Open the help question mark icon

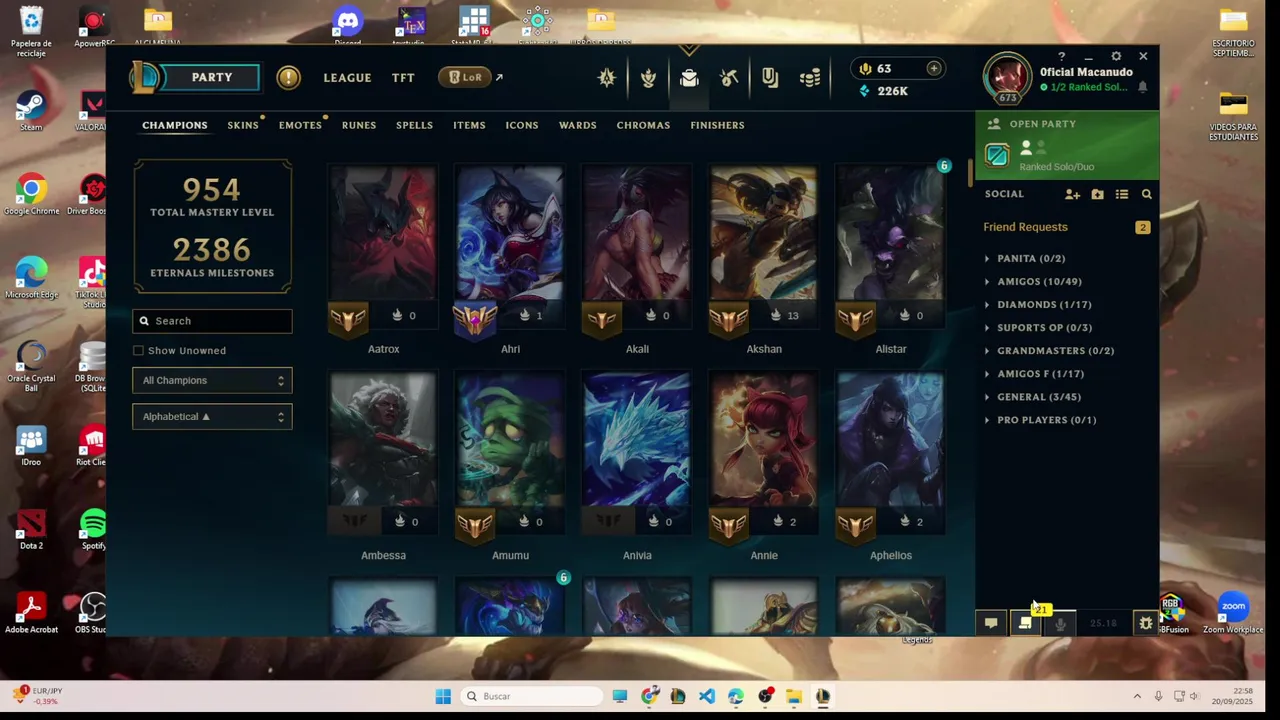[x=1061, y=57]
